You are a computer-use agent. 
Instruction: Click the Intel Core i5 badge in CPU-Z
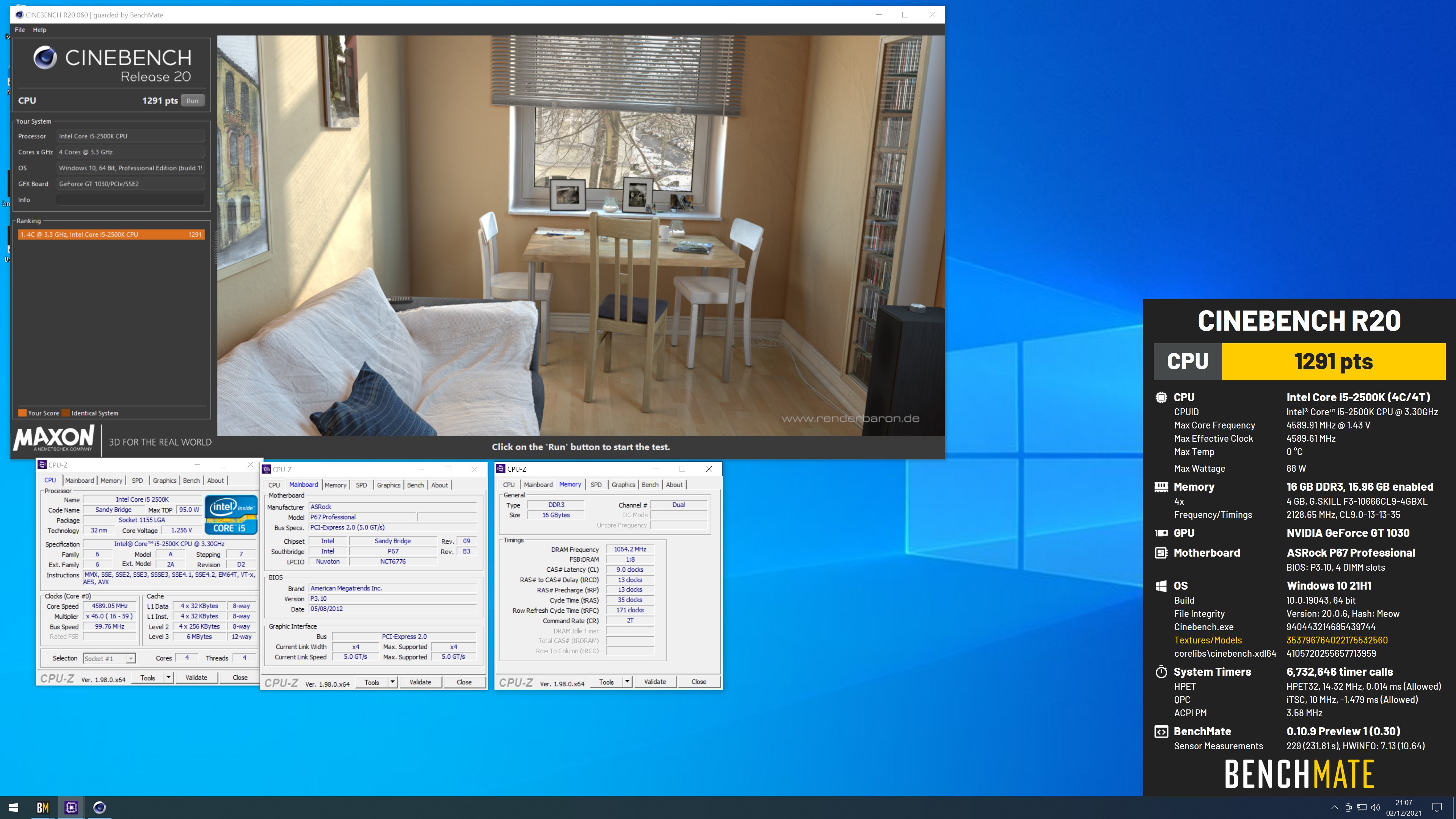point(231,515)
